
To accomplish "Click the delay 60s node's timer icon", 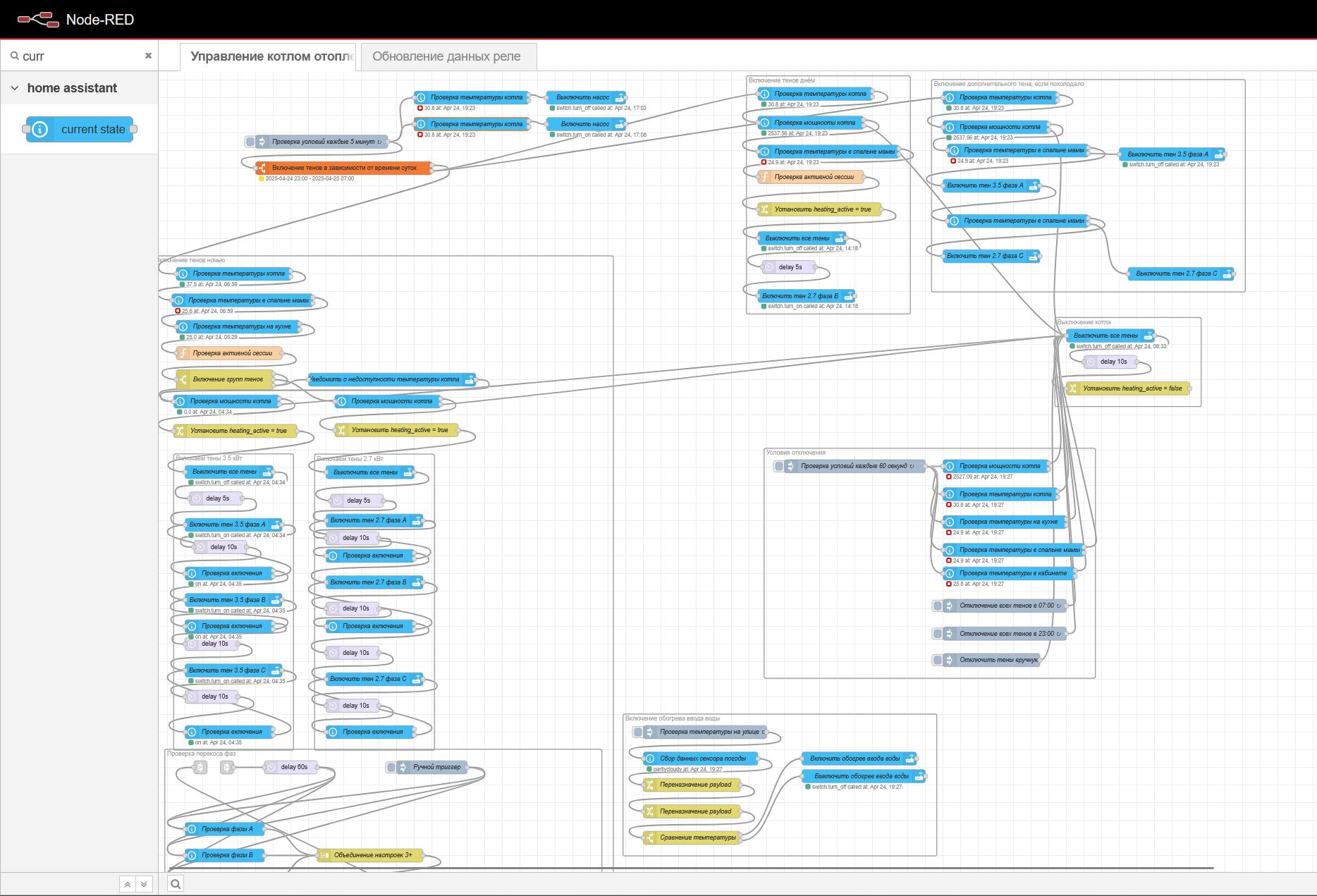I will (x=271, y=767).
